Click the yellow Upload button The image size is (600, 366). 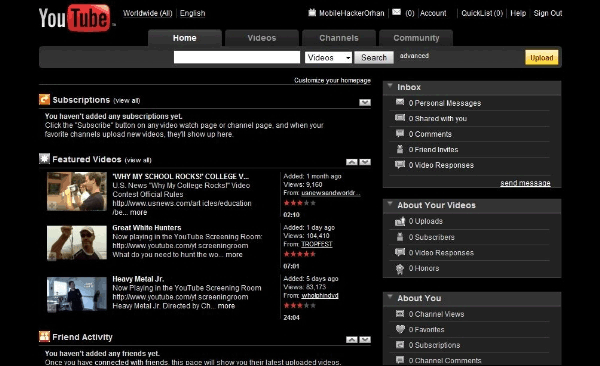click(541, 58)
